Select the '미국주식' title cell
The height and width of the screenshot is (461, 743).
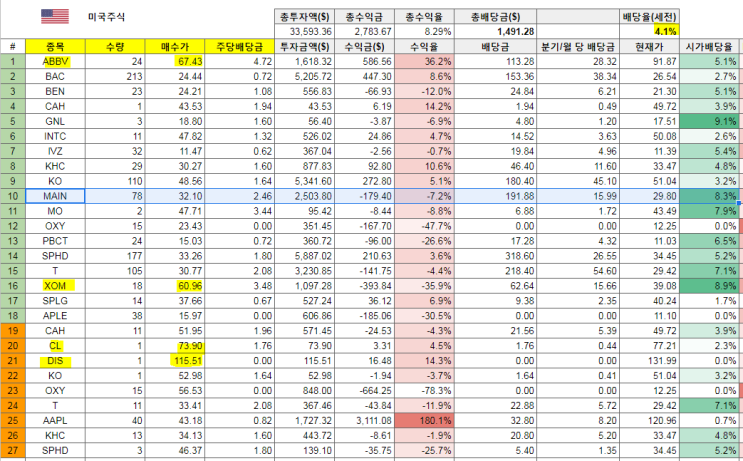coord(107,17)
